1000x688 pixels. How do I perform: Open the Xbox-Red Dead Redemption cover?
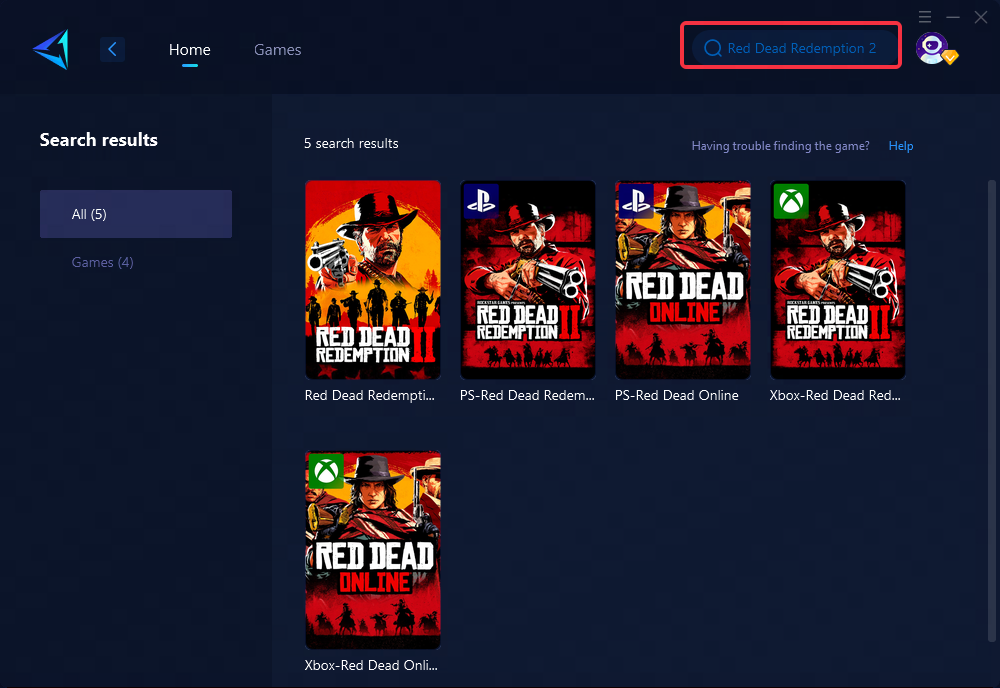click(x=838, y=280)
